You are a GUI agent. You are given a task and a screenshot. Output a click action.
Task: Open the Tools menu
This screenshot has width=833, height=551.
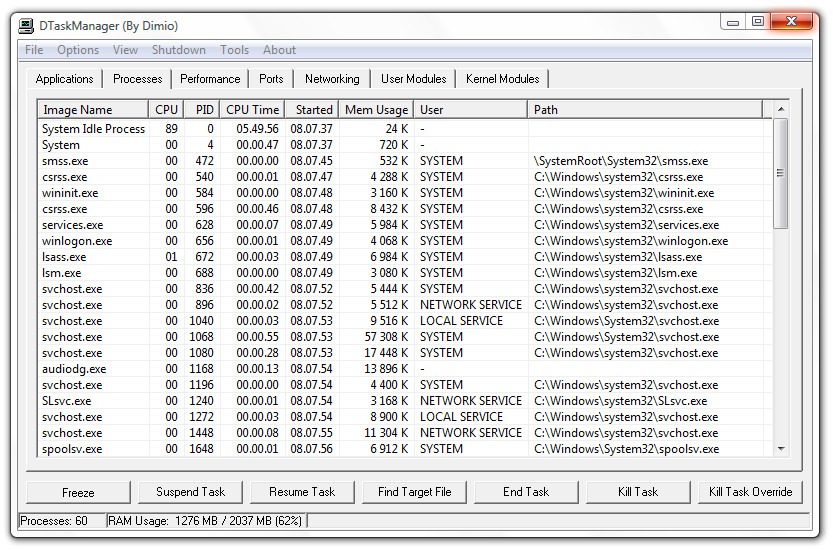(234, 50)
